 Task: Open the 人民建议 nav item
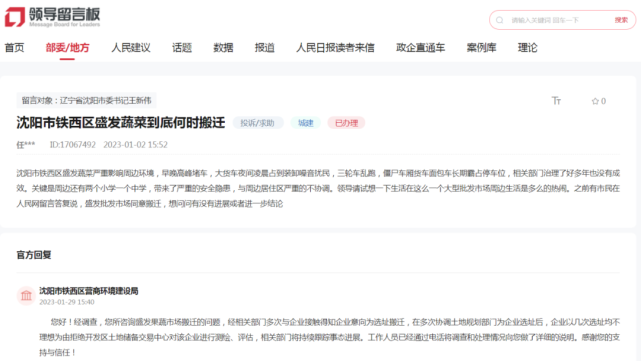[131, 48]
